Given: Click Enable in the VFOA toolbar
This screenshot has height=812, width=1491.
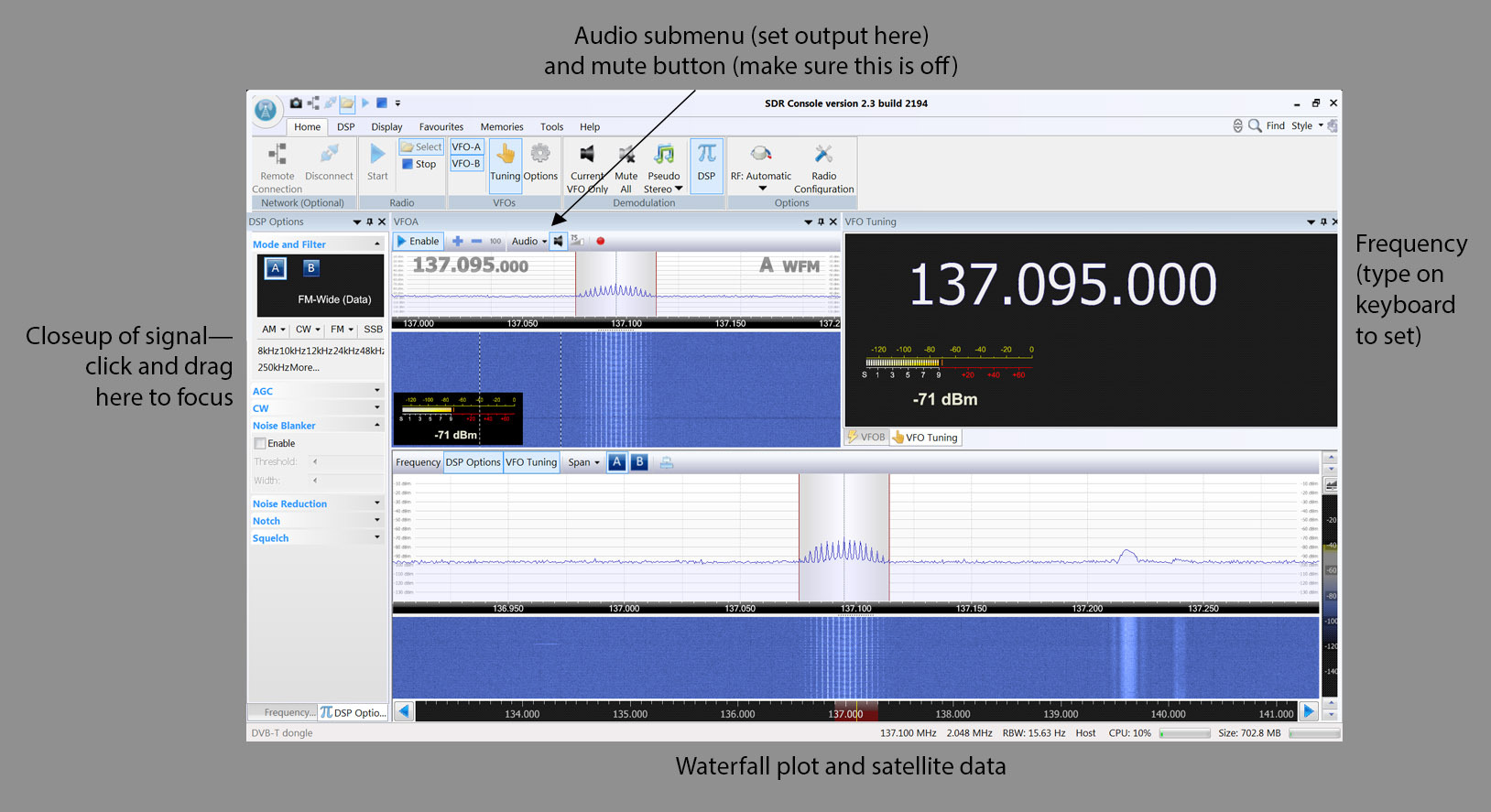Looking at the screenshot, I should click(419, 241).
